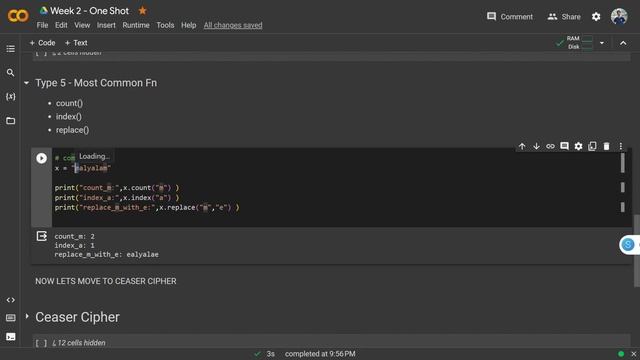Rename the Week 2 - One Shot title

coord(89,11)
